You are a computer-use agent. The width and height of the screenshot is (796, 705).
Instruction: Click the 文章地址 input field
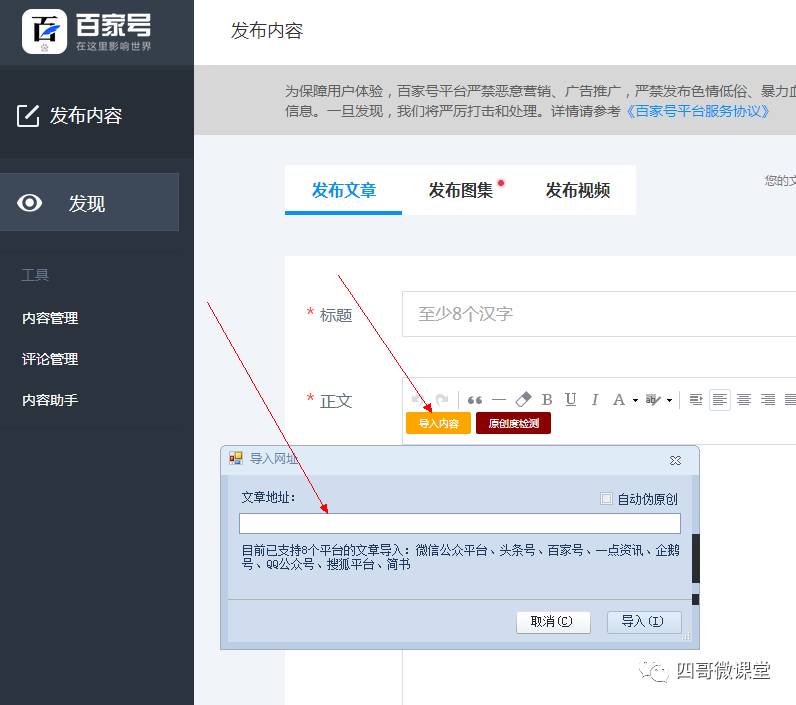tap(459, 523)
